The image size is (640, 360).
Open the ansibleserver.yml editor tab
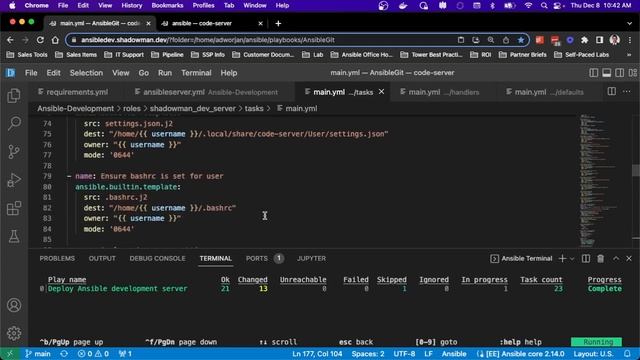(x=210, y=92)
